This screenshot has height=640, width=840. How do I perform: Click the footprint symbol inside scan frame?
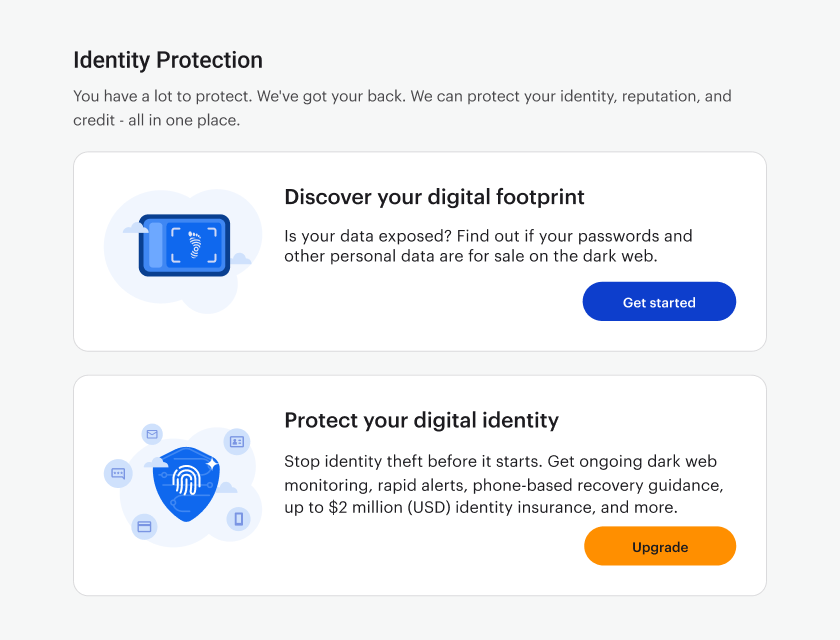[194, 245]
